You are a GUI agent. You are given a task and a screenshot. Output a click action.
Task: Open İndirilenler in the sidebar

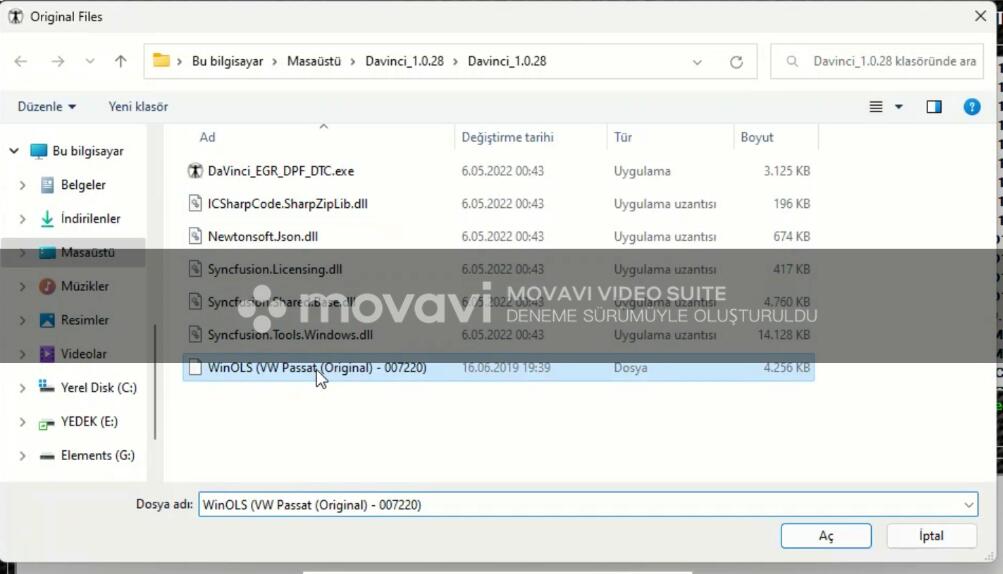point(90,219)
